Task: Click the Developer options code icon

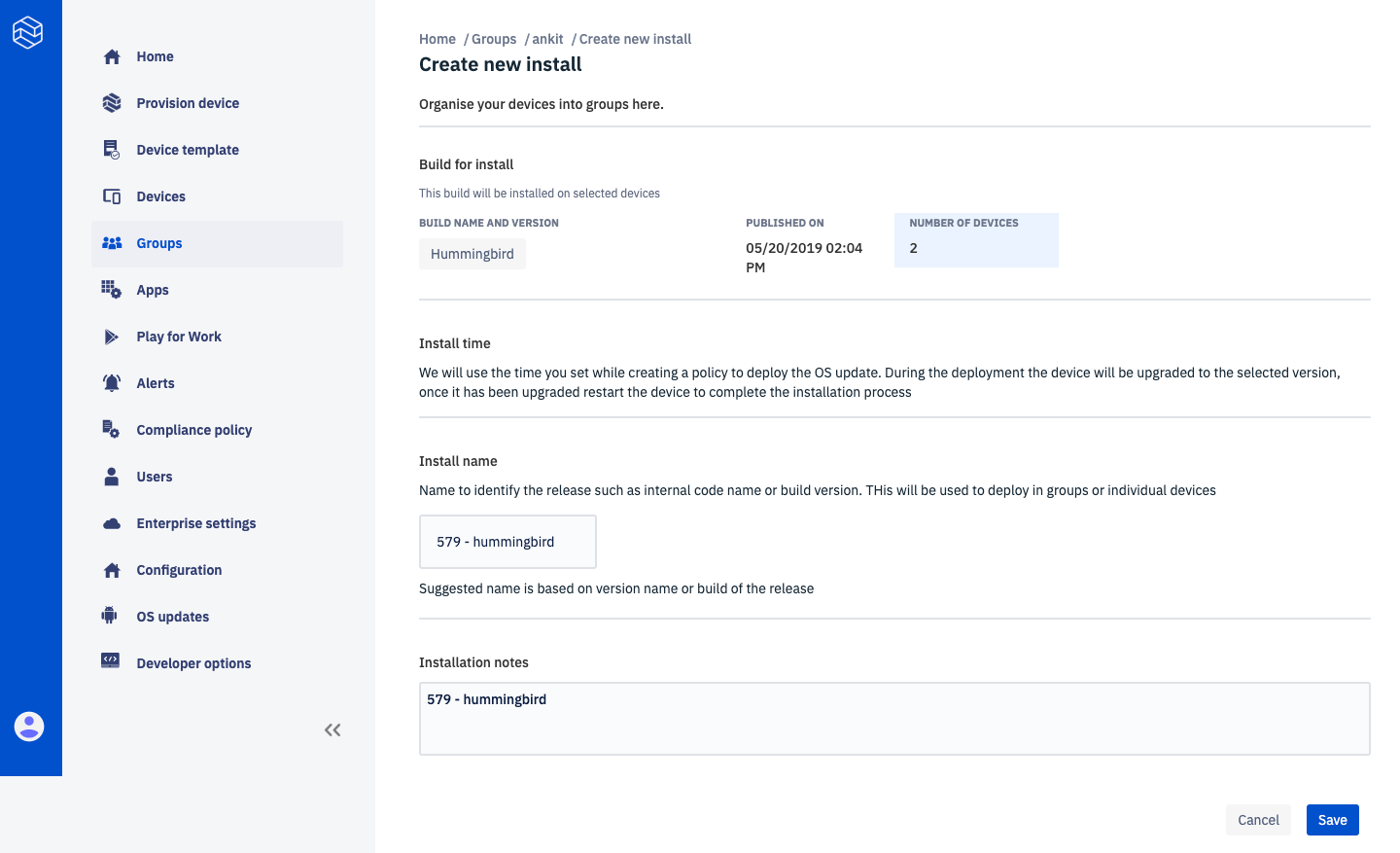Action: coord(111,661)
